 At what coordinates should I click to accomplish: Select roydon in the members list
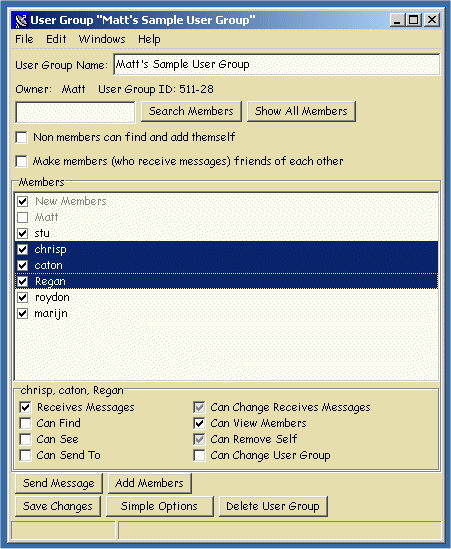tap(226, 298)
